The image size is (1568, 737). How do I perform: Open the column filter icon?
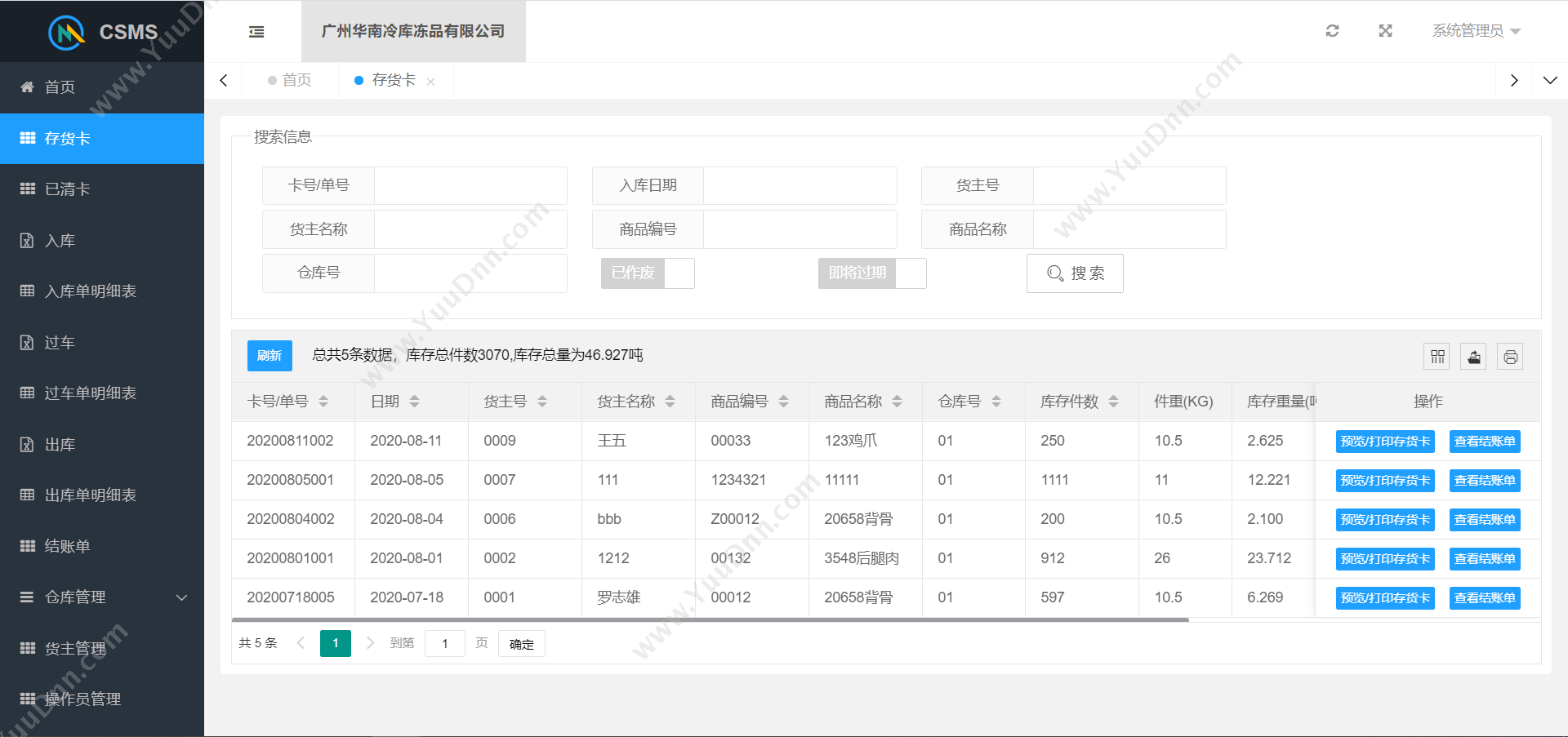coord(1437,357)
